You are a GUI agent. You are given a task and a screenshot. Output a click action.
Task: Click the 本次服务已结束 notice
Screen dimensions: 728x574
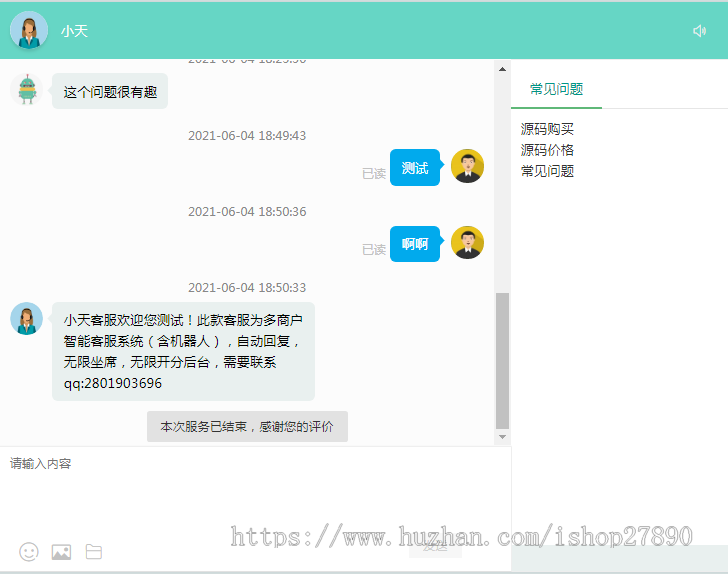247,426
